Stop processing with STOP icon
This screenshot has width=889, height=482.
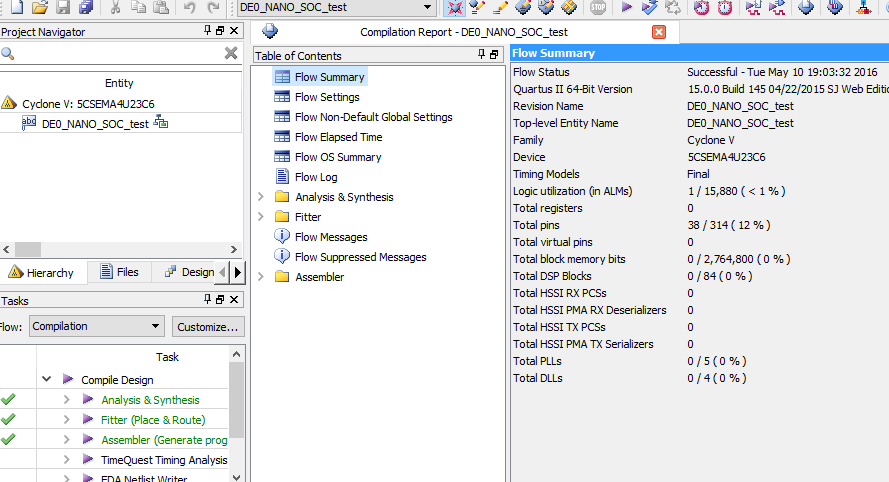click(x=598, y=7)
